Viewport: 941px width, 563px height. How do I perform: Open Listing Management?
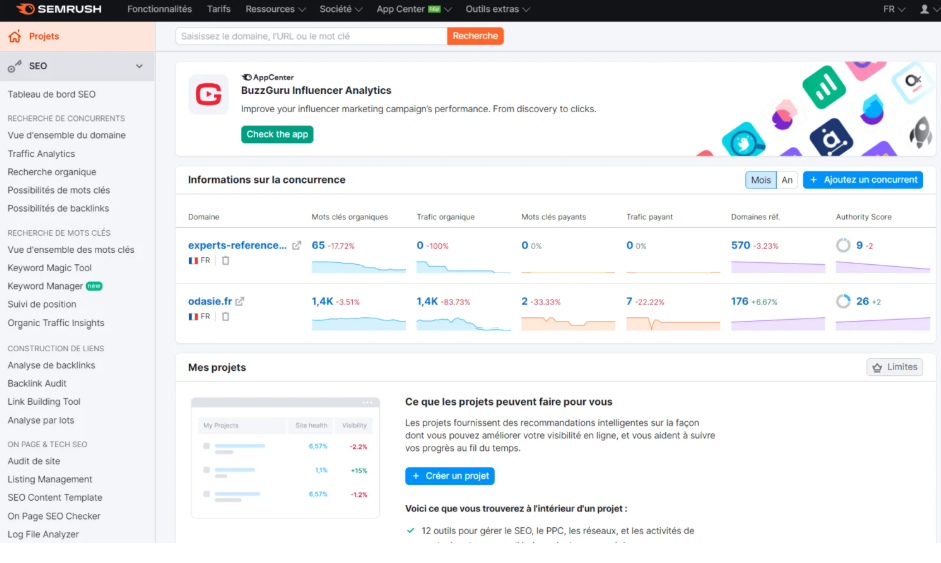(x=50, y=479)
